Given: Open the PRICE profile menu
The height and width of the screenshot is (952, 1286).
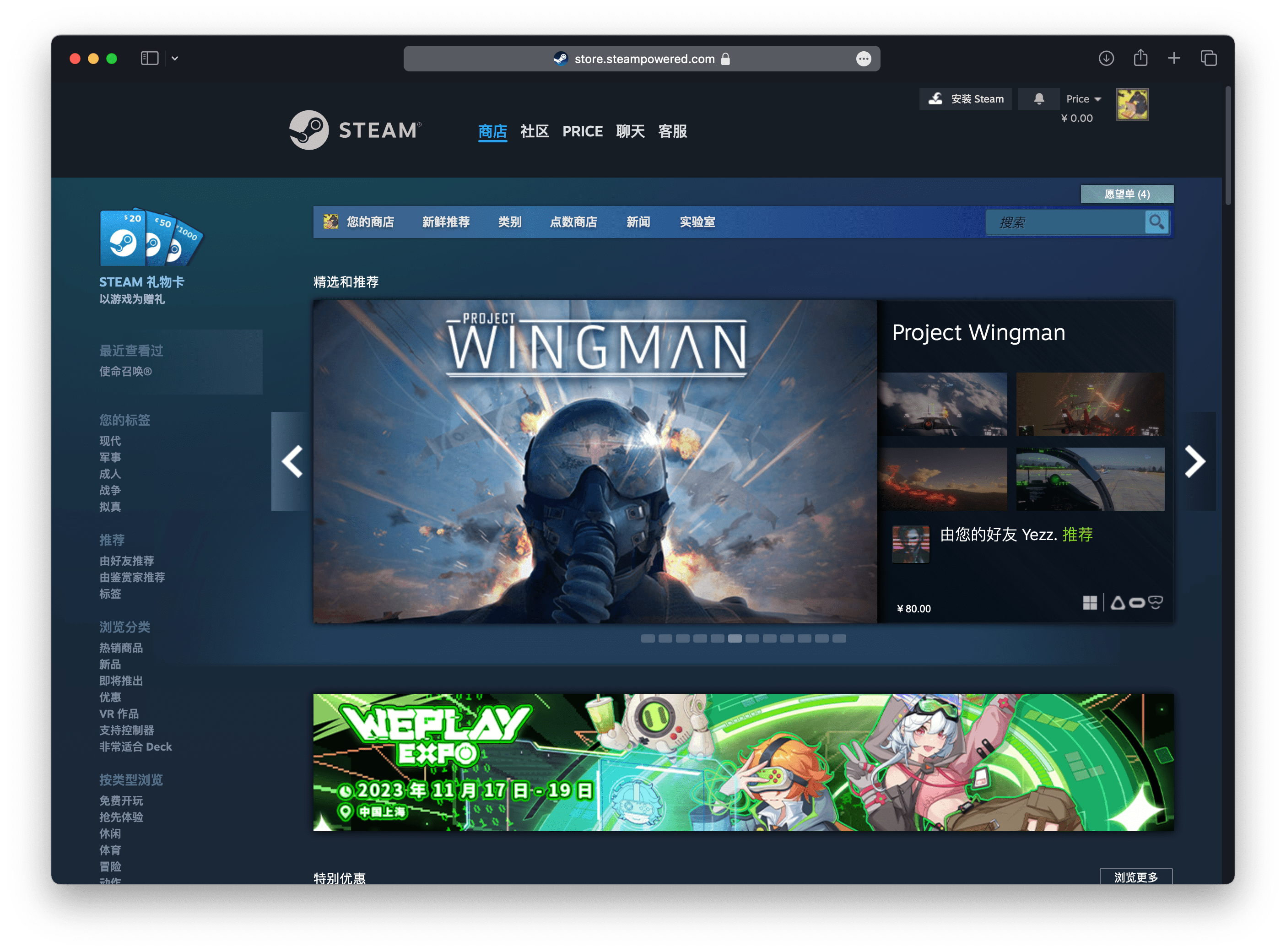Looking at the screenshot, I should 582,131.
